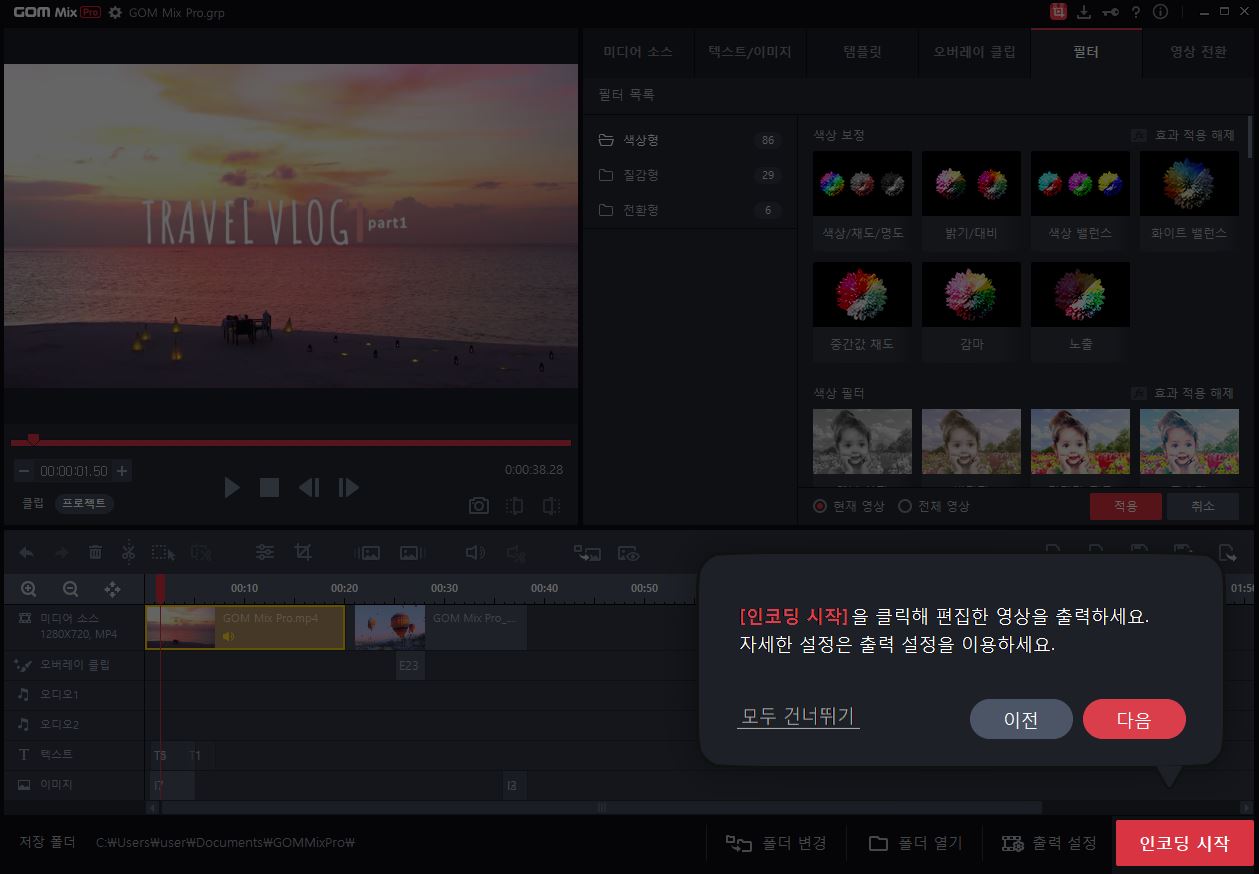The height and width of the screenshot is (874, 1259).
Task: Select the hot air balloon clip in timeline
Action: tap(441, 627)
